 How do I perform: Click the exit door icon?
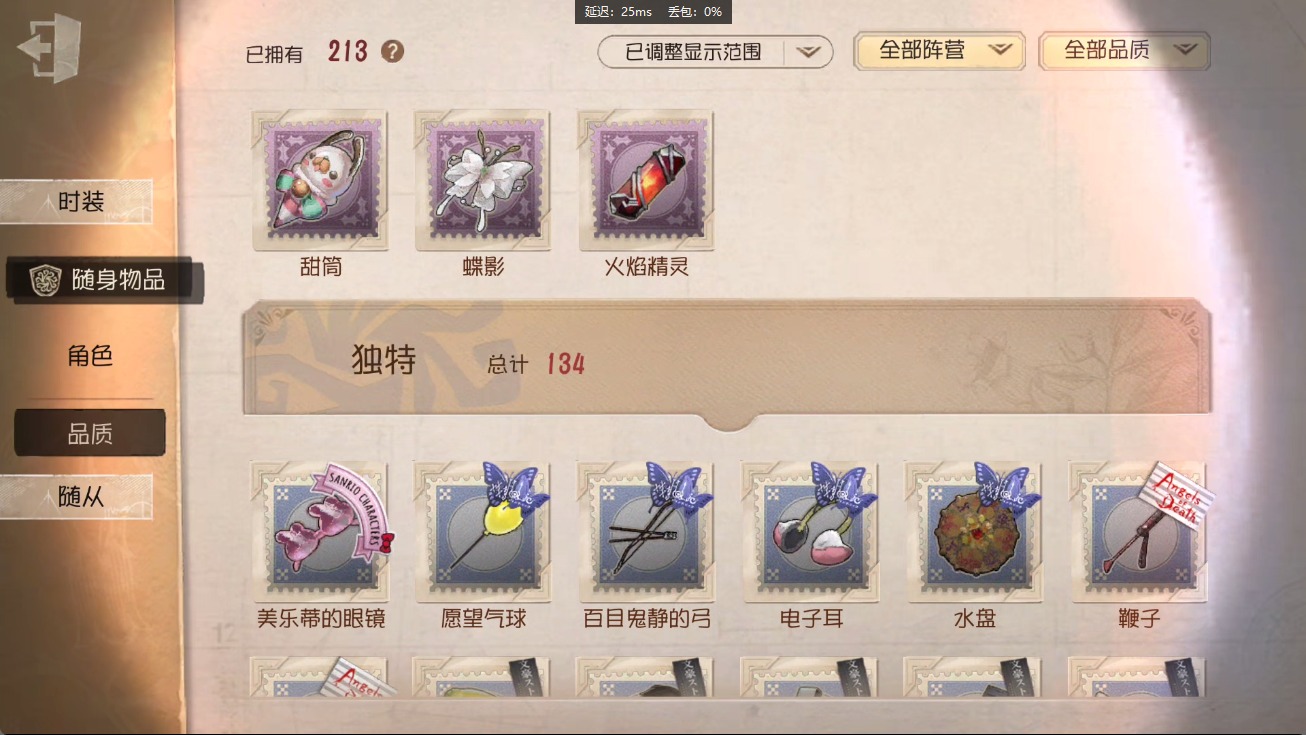pos(50,47)
